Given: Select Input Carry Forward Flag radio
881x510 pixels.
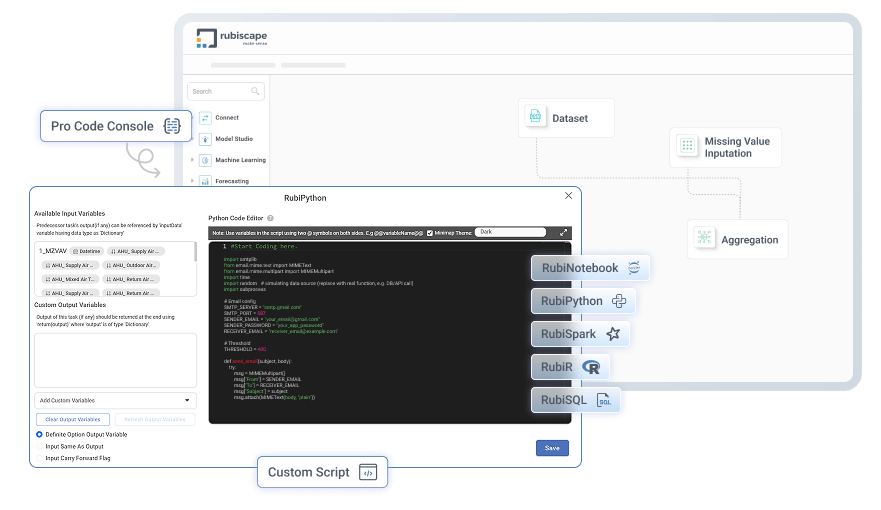Looking at the screenshot, I should 39,458.
